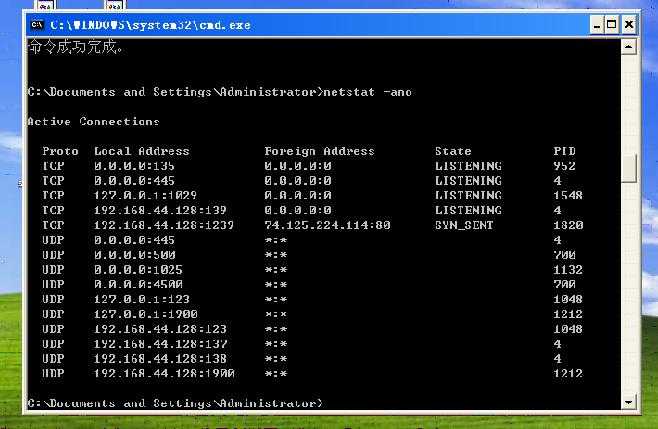Click the scrollbar up arrow

coord(628,47)
